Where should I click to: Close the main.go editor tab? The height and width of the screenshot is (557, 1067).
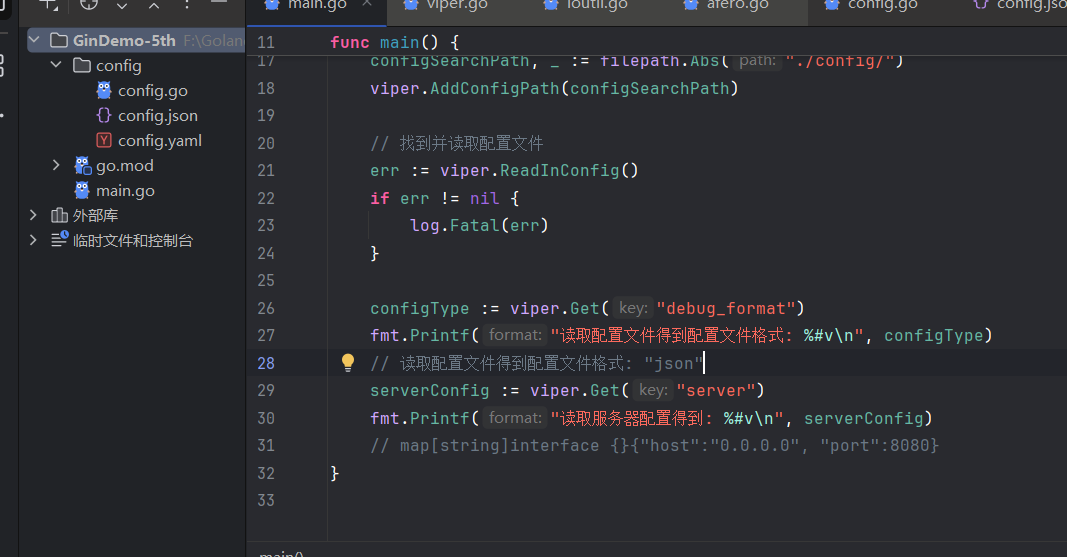coord(368,5)
